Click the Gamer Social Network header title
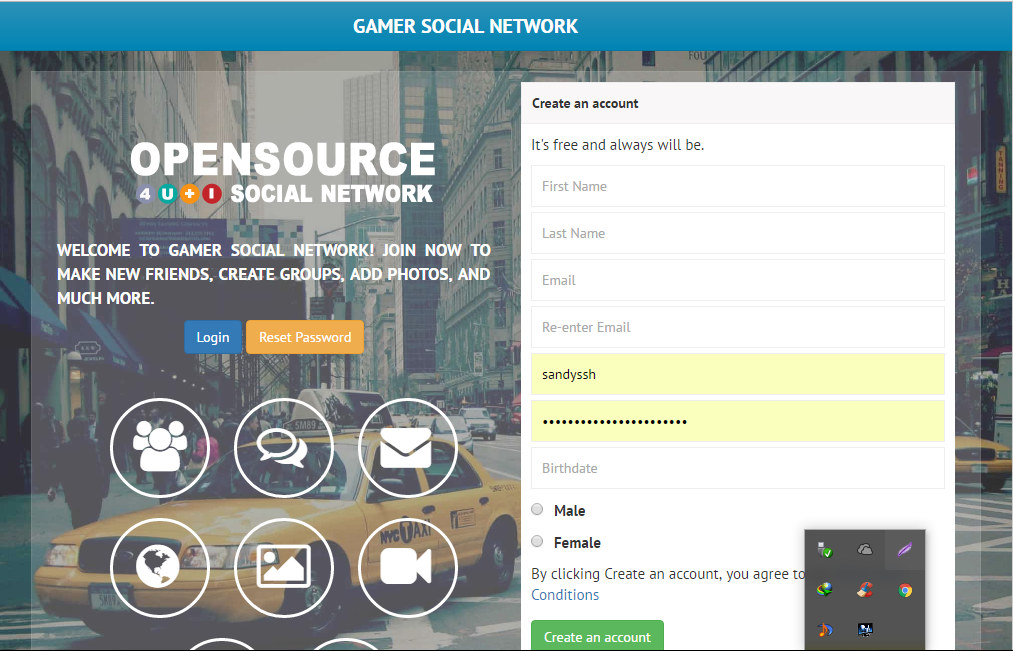1013x651 pixels. 466,26
